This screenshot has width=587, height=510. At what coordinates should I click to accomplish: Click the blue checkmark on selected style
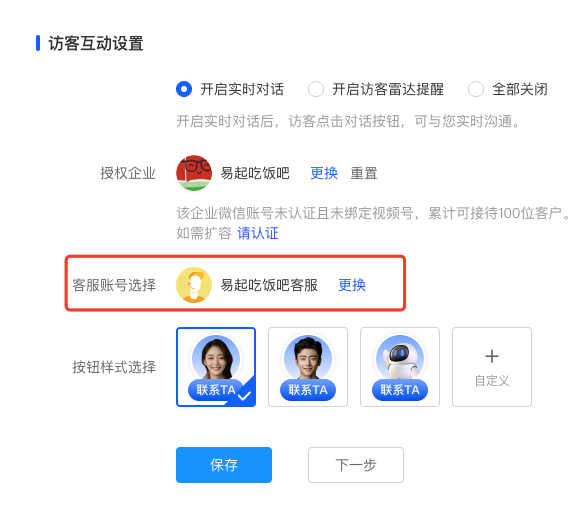pos(244,396)
